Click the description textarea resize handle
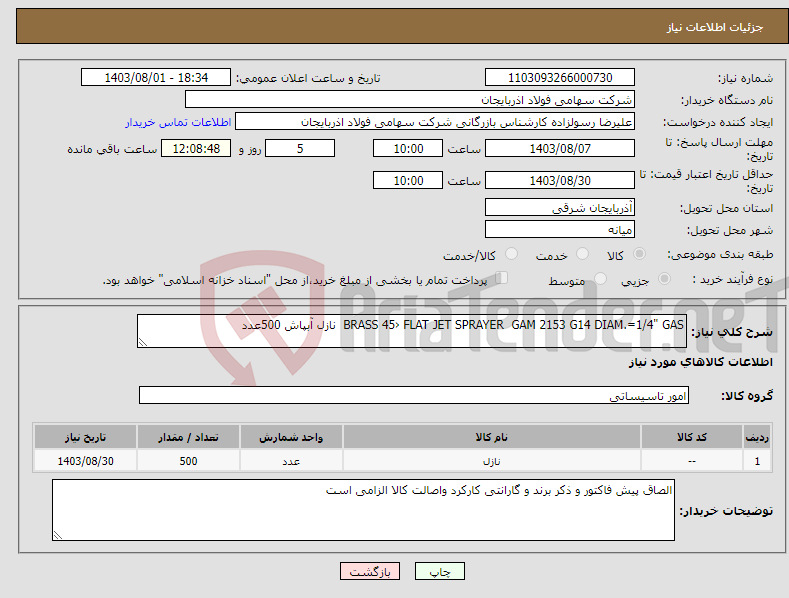The image size is (789, 598). pos(142,342)
